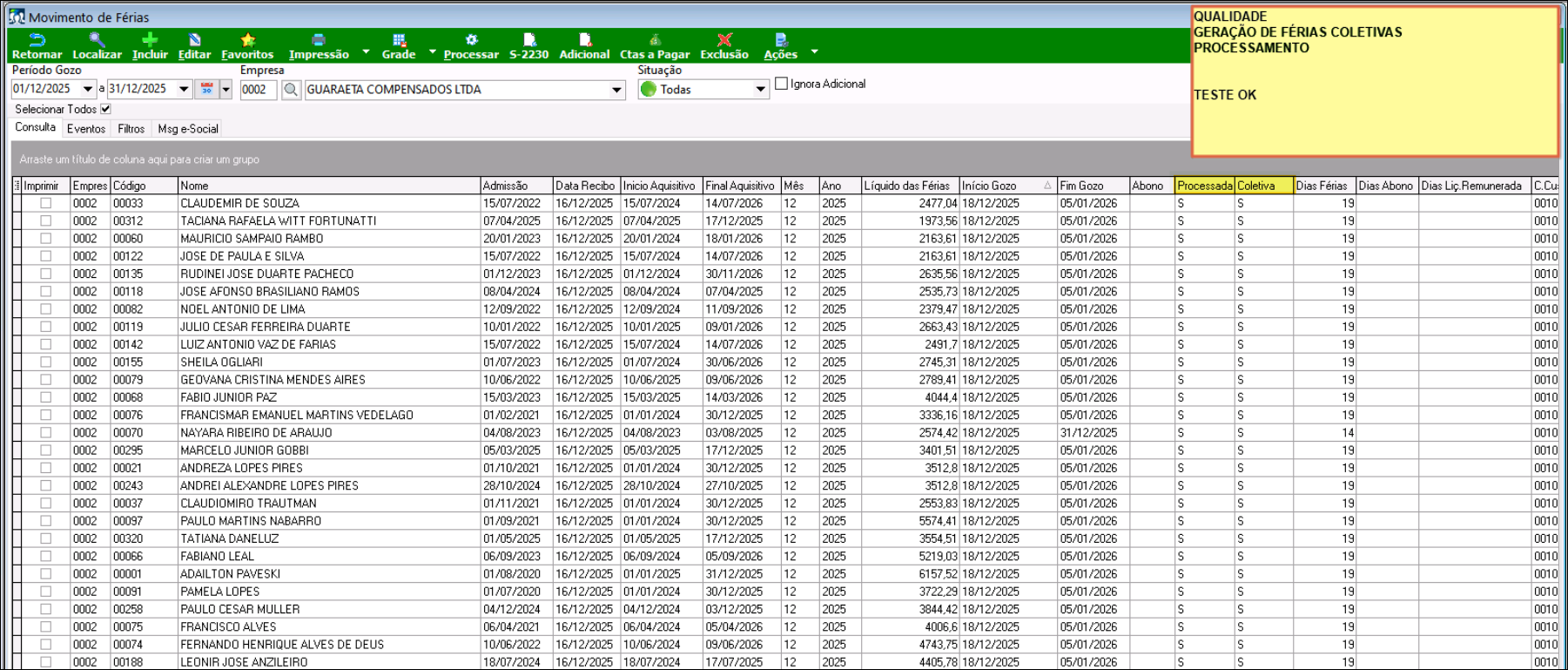Open the Empresa name dropdown list
This screenshot has height=670, width=1568.
tap(616, 90)
